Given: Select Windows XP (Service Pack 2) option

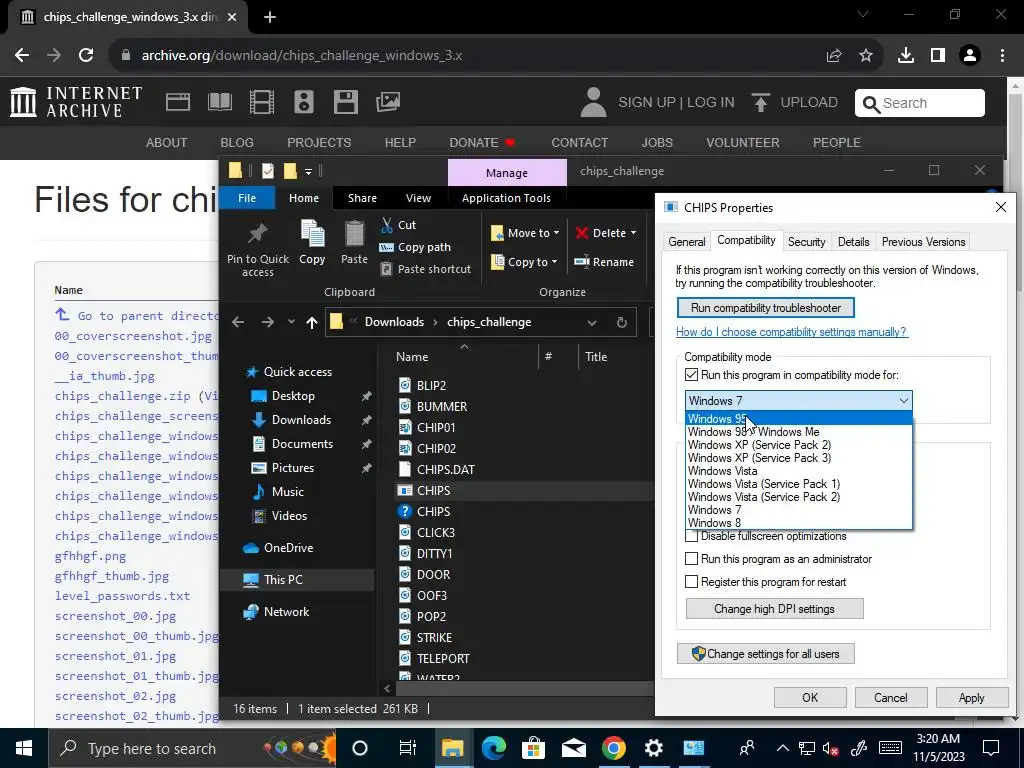Looking at the screenshot, I should 799,445.
